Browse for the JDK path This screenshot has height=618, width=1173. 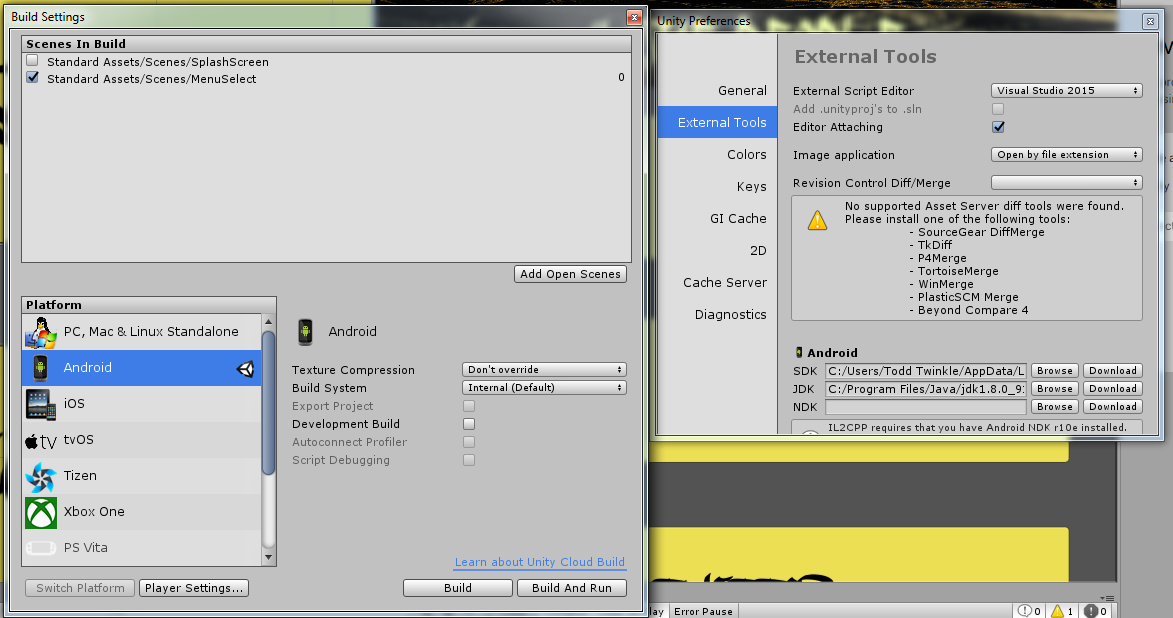[1055, 389]
